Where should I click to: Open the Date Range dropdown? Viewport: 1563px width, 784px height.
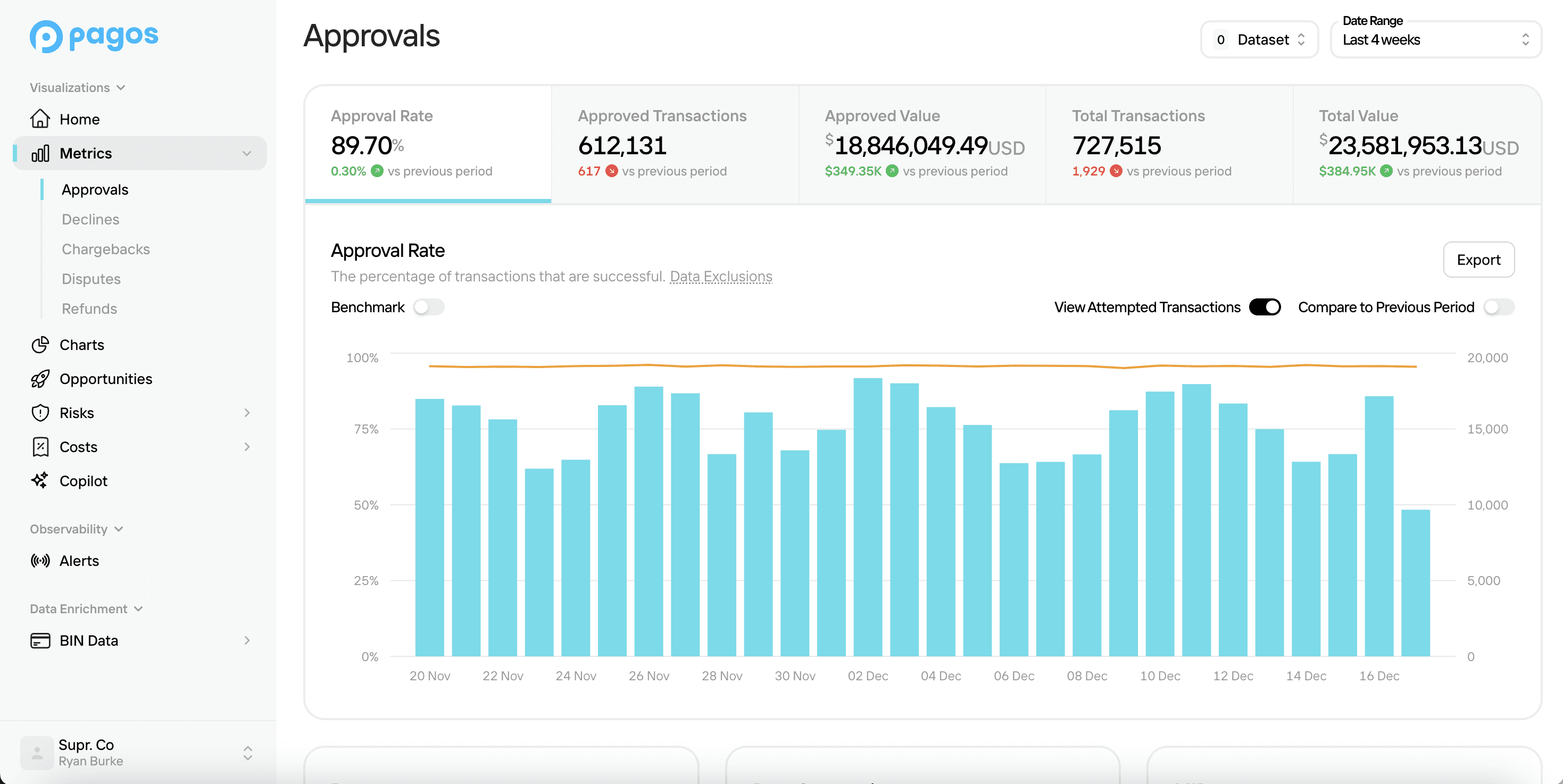tap(1435, 39)
